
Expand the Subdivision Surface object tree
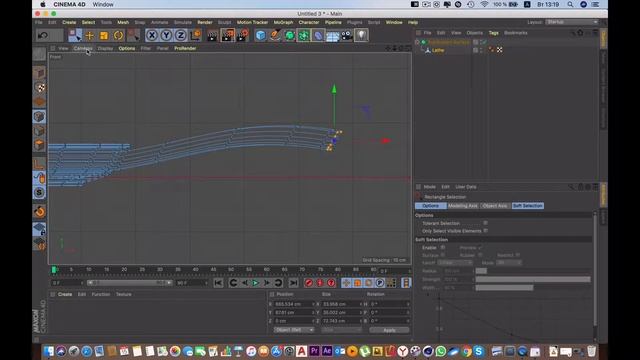pyautogui.click(x=418, y=42)
